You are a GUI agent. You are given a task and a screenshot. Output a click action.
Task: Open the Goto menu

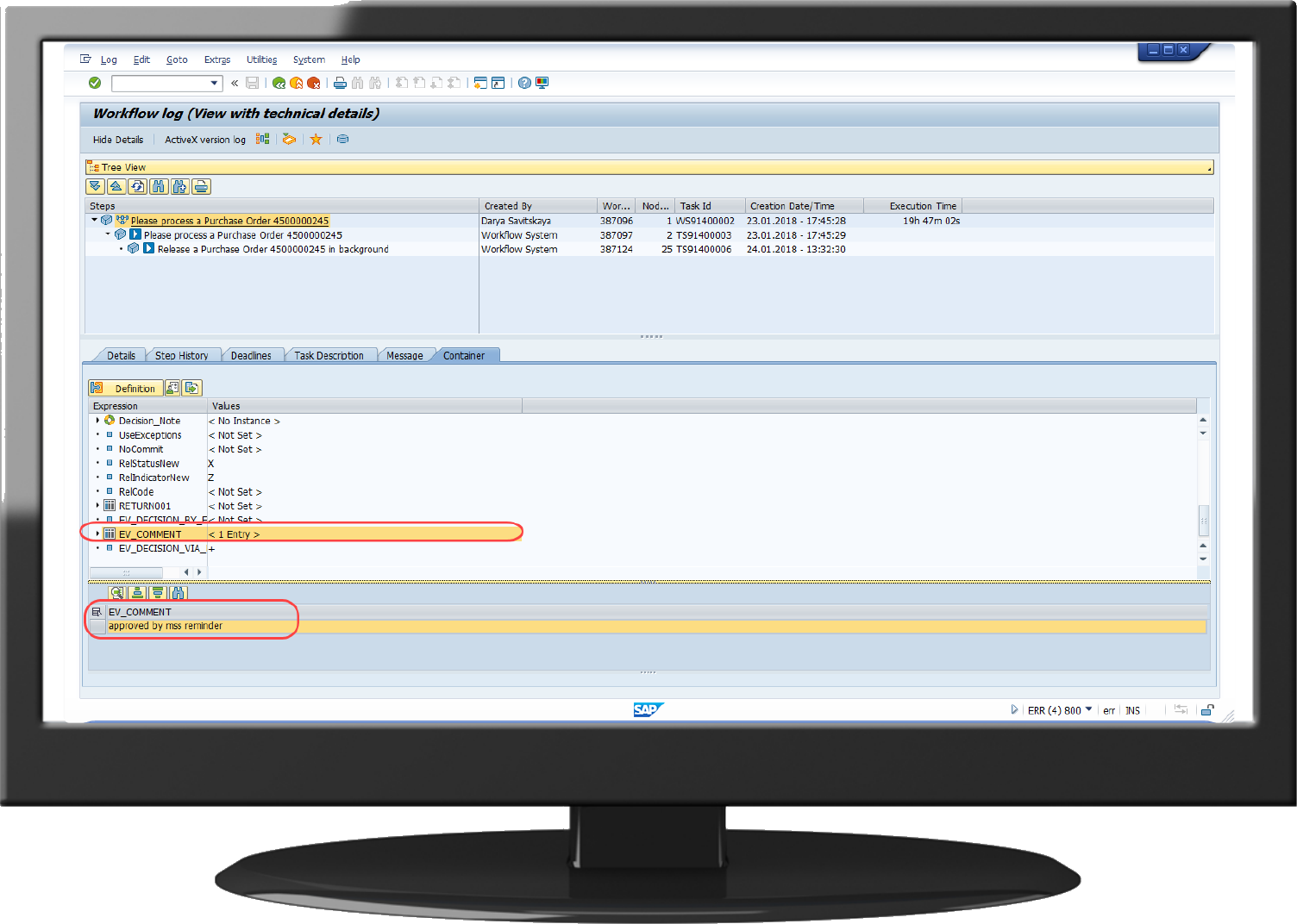177,59
